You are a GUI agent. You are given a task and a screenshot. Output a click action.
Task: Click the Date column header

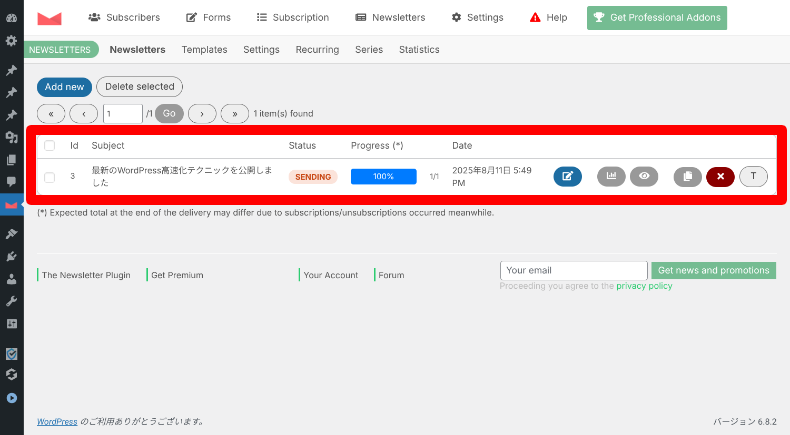(462, 146)
